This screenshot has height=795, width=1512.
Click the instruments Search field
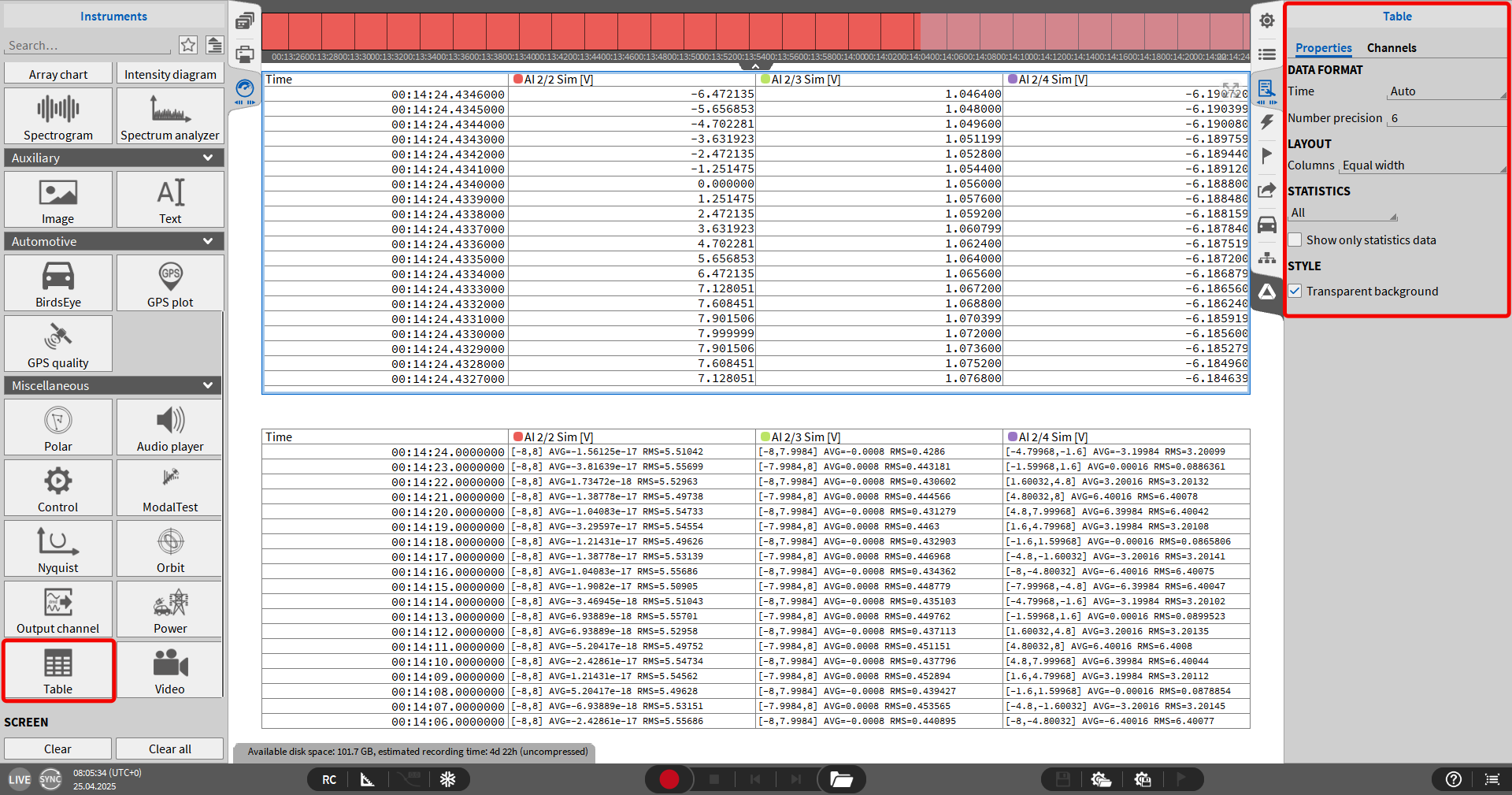tap(88, 46)
